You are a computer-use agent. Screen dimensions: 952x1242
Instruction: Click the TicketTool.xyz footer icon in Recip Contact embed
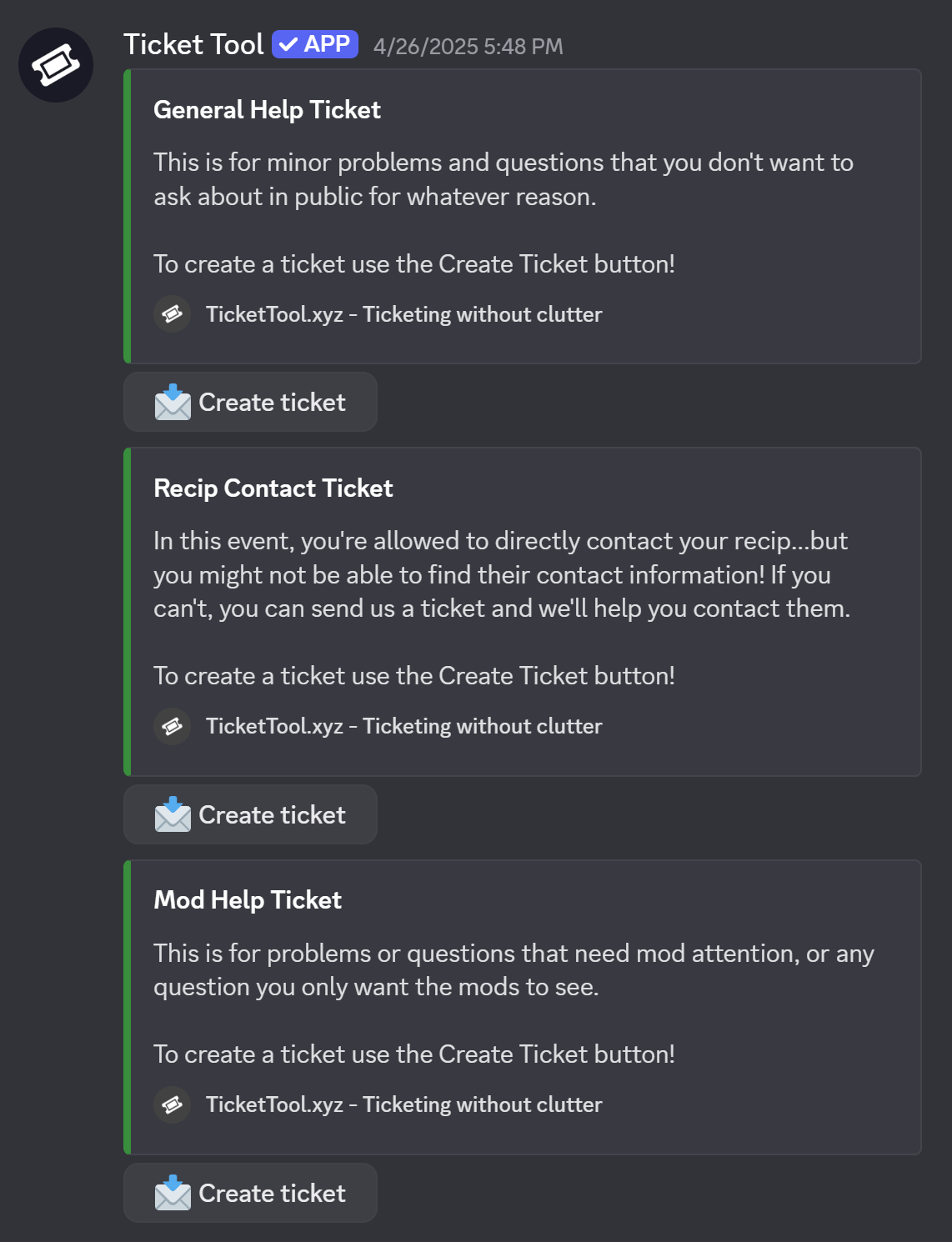coord(173,725)
